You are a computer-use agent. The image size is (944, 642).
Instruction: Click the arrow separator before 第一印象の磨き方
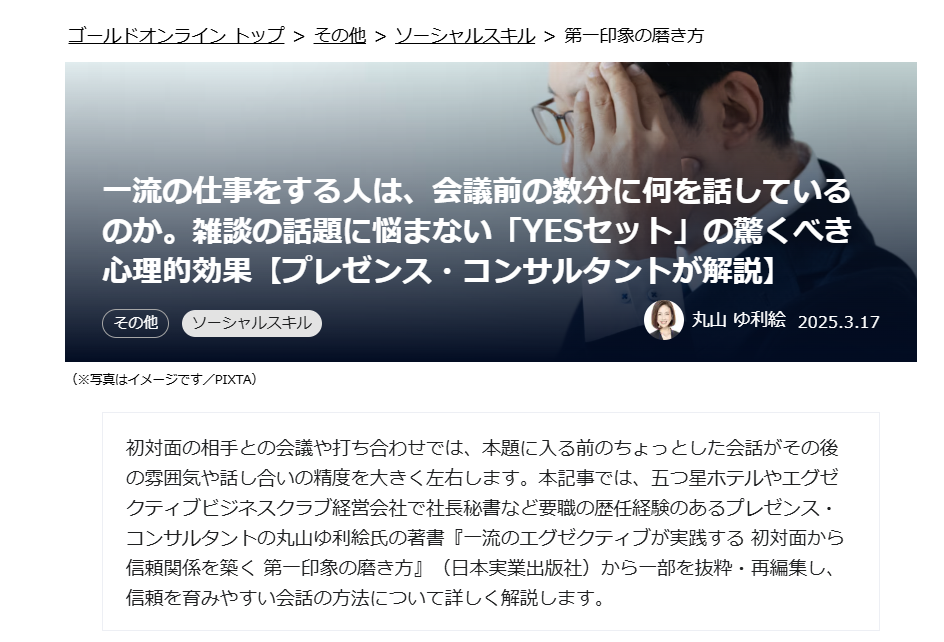(x=549, y=36)
